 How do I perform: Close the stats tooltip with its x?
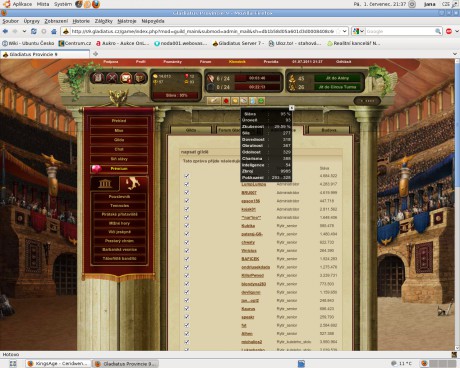click(291, 108)
